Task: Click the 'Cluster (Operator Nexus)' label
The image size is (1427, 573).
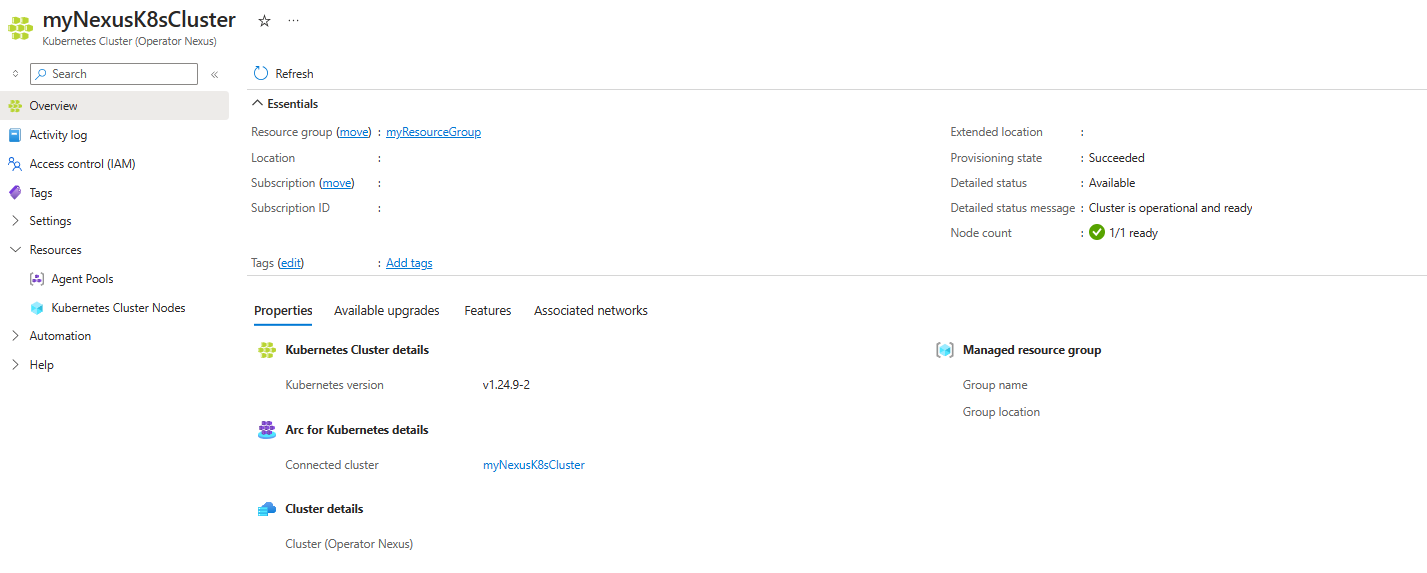Action: (x=349, y=544)
